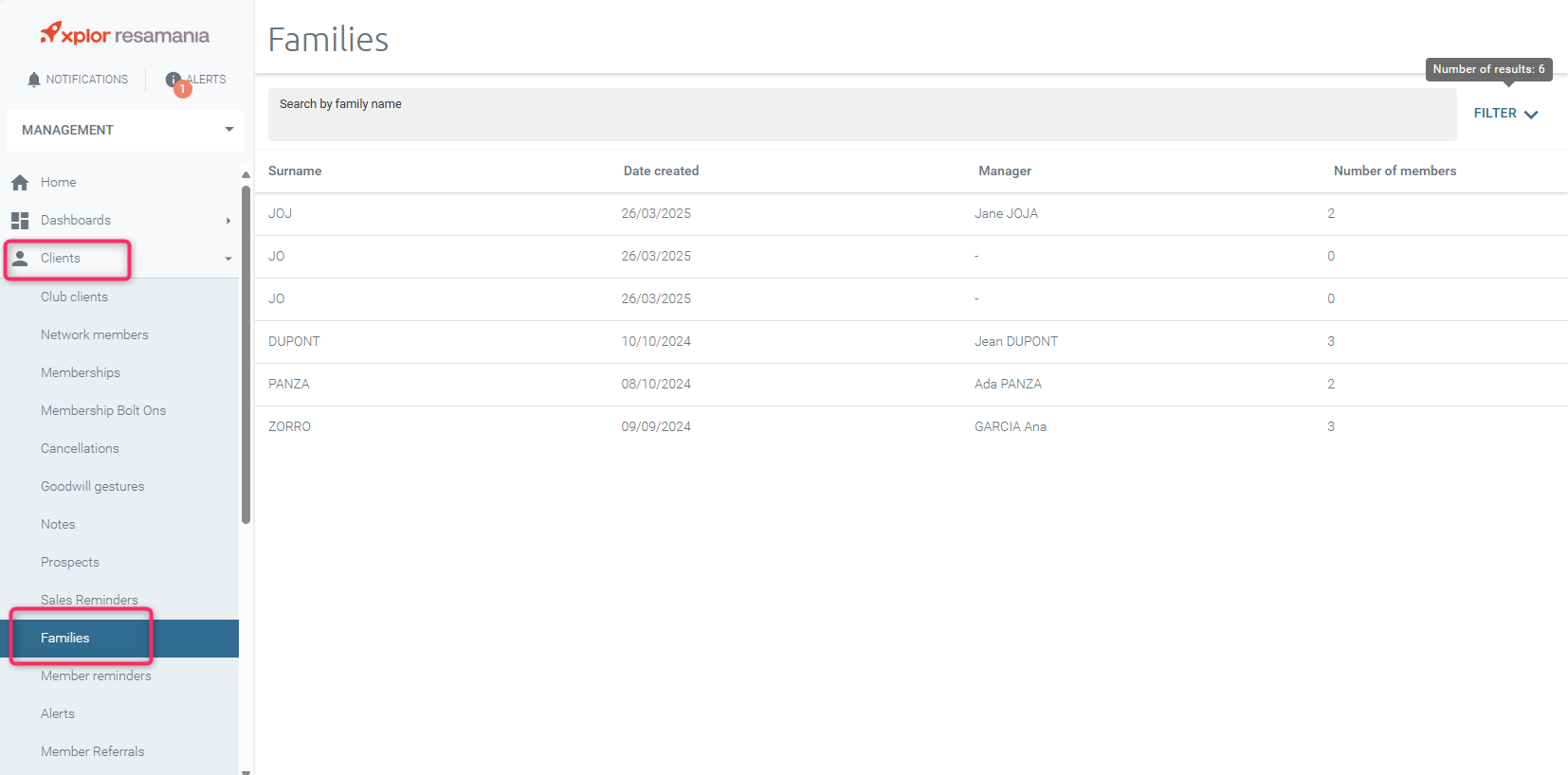Open Goodwill gestures page

pyautogui.click(x=93, y=486)
